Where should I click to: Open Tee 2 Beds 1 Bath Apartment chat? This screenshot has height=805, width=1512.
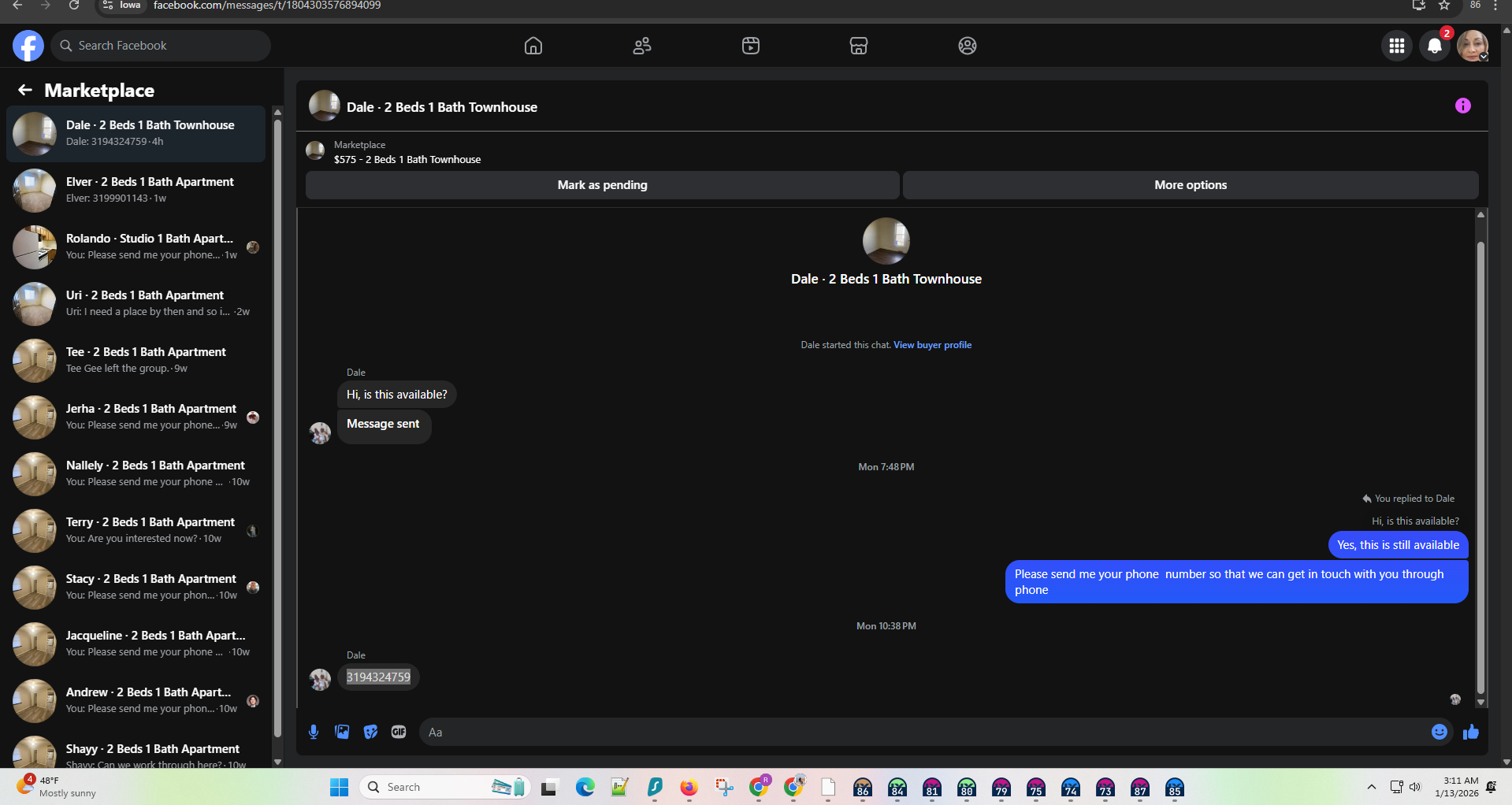coord(136,360)
